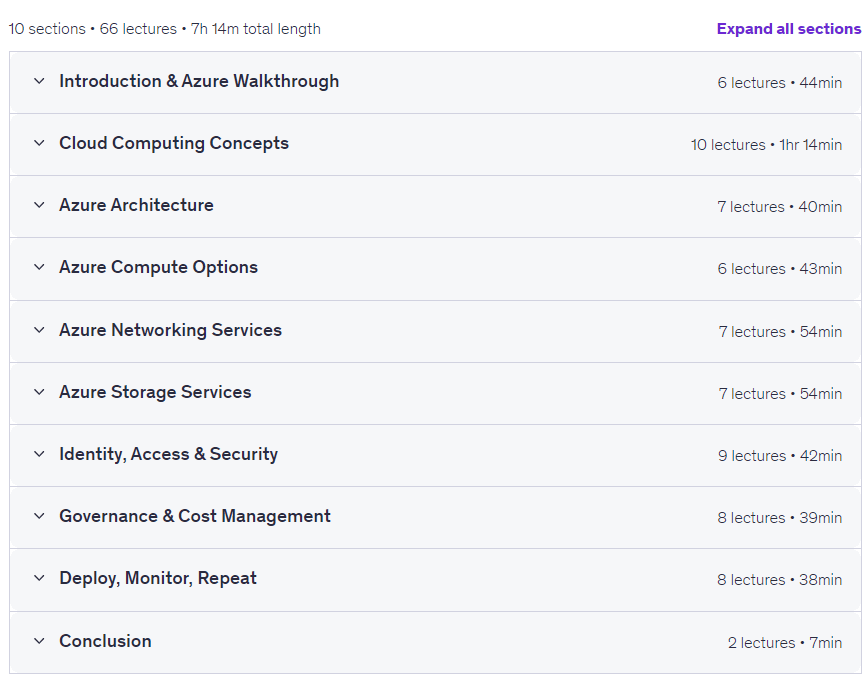This screenshot has width=865, height=684.
Task: Click the '9 lectures • 42min' label
Action: point(780,456)
